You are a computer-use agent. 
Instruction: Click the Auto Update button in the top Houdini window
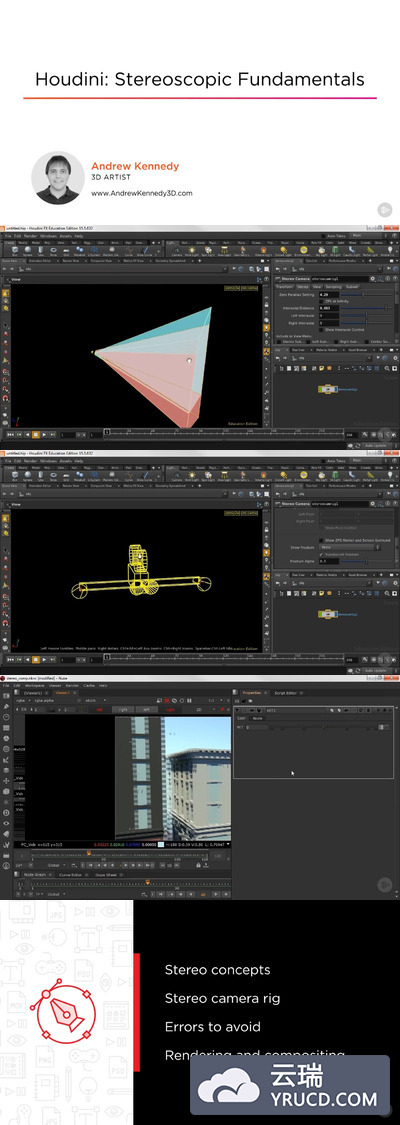pyautogui.click(x=374, y=446)
